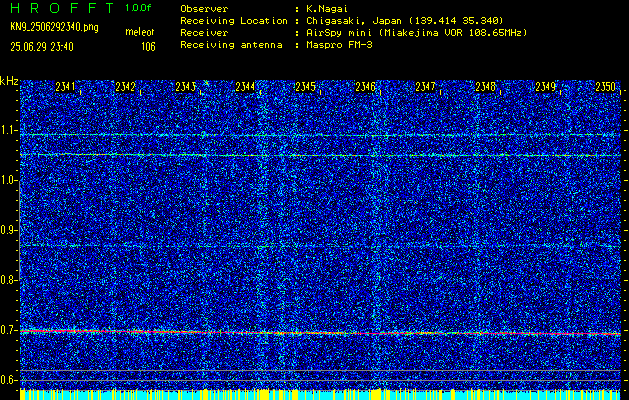Click the 2343 time marker
The image size is (629, 400).
(185, 87)
